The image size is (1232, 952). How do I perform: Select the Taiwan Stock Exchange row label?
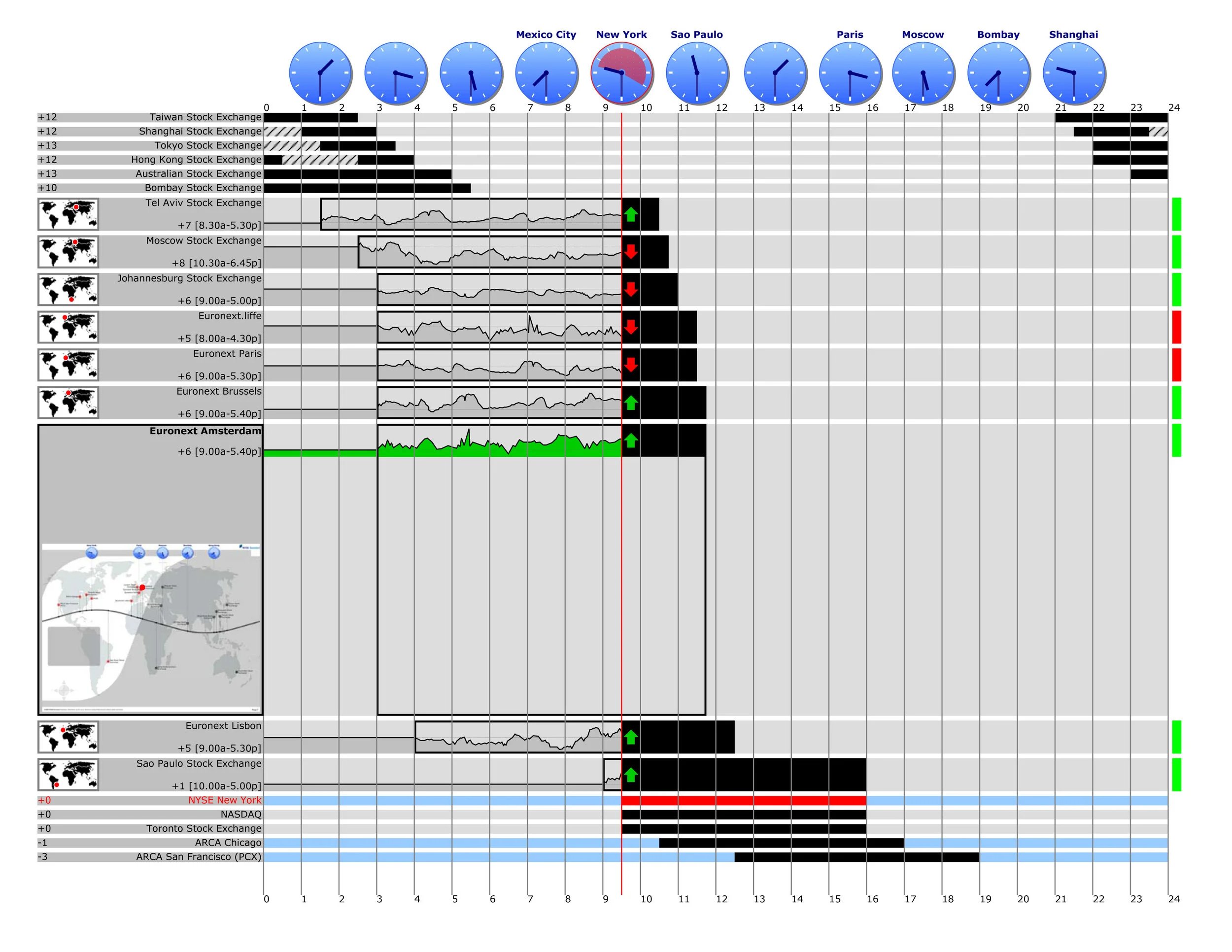(205, 117)
